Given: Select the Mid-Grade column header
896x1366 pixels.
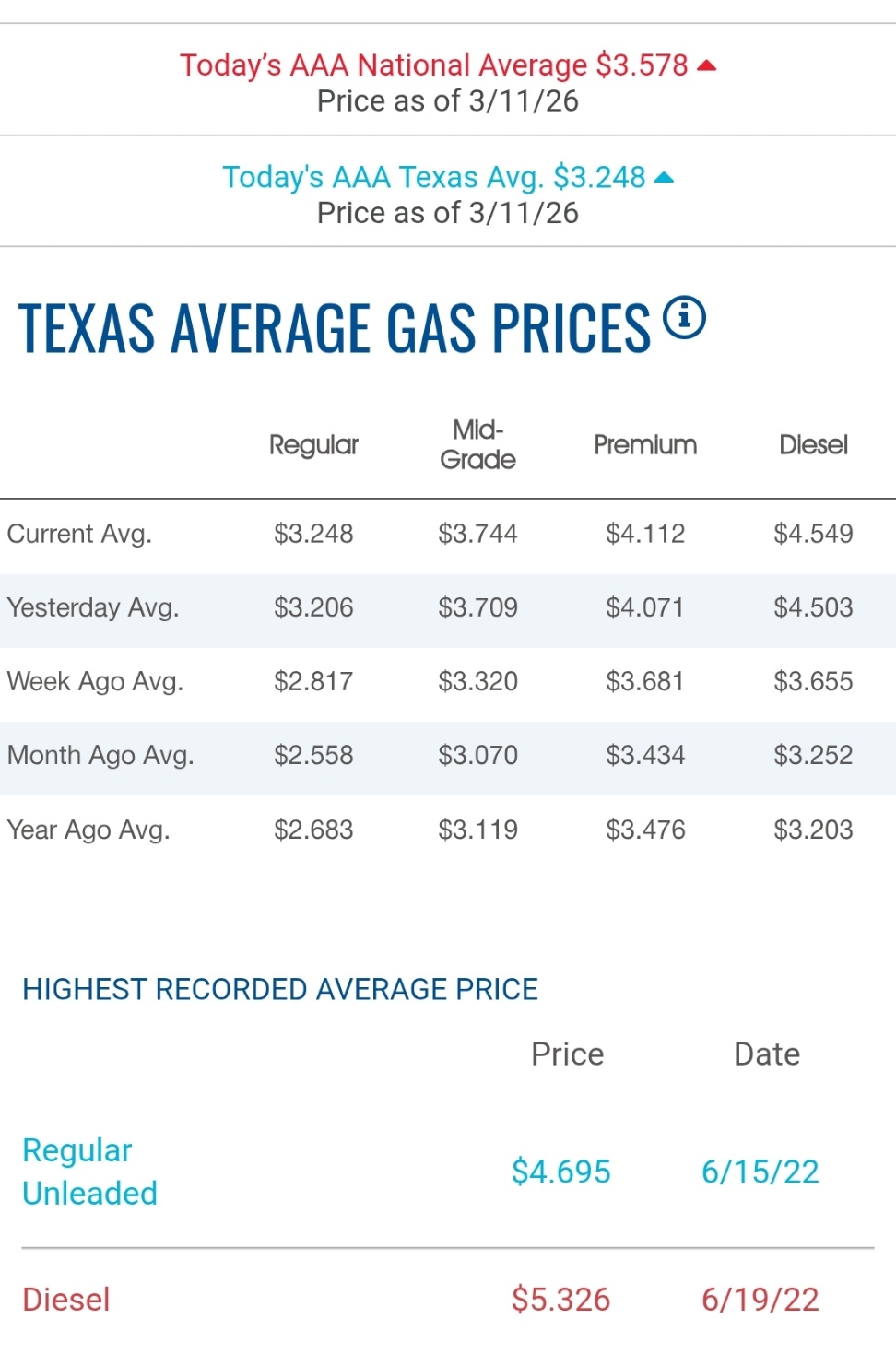Looking at the screenshot, I should click(x=477, y=445).
